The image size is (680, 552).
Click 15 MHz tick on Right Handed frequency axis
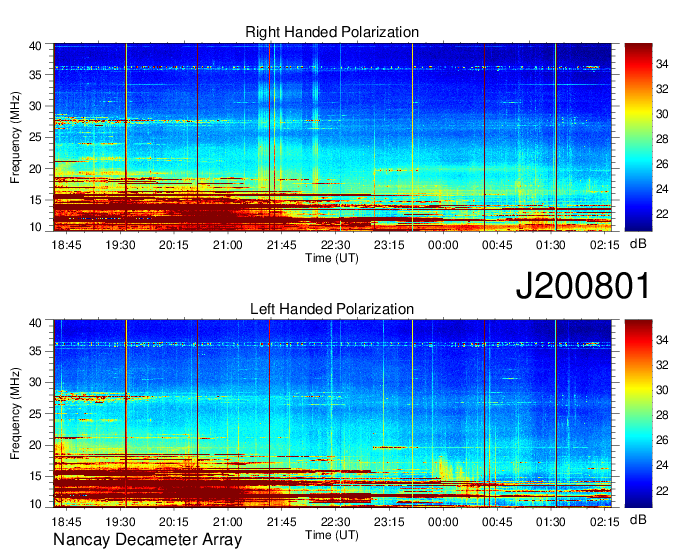tap(35, 200)
